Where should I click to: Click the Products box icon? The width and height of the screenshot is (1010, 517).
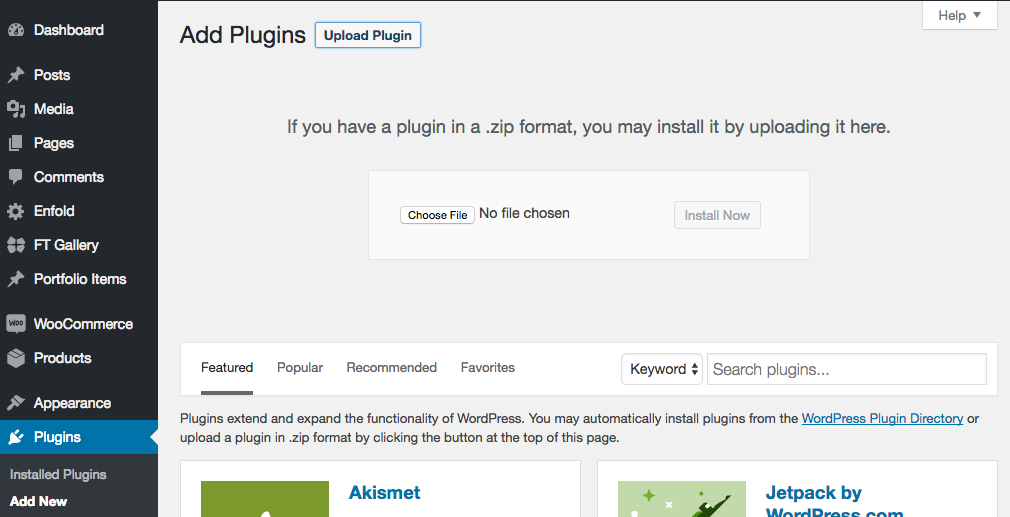pyautogui.click(x=16, y=358)
